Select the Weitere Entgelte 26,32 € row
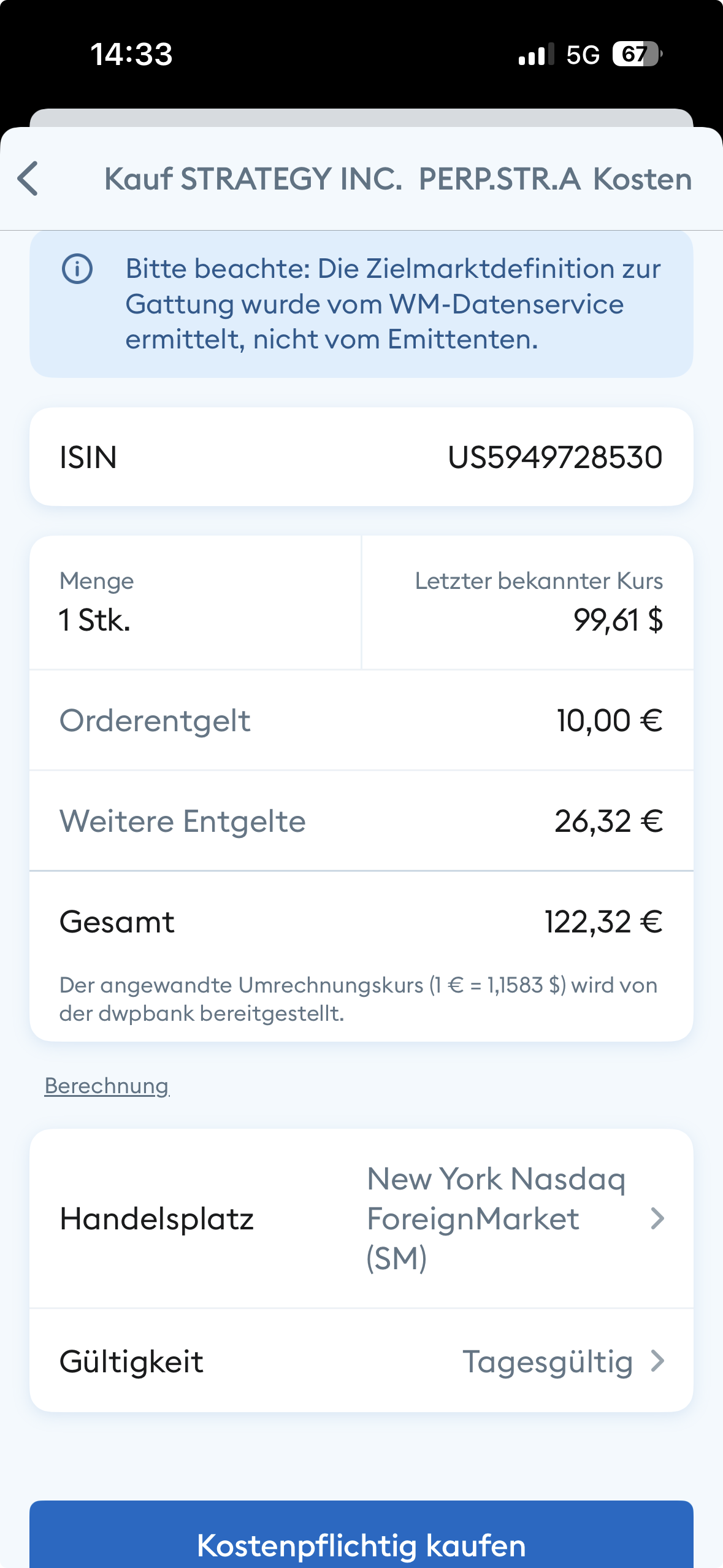 coord(362,821)
